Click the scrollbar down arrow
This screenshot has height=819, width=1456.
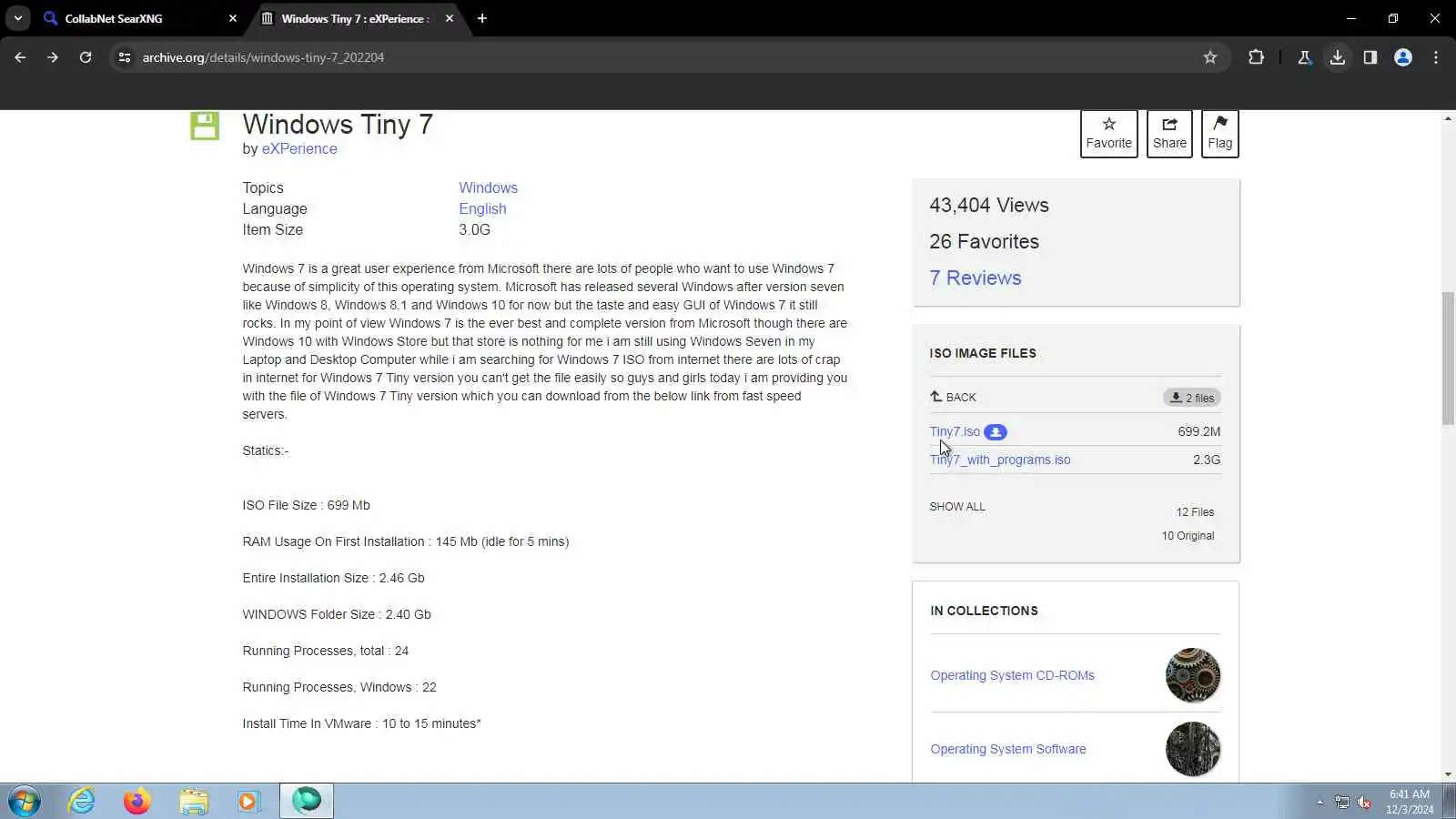pyautogui.click(x=1448, y=774)
